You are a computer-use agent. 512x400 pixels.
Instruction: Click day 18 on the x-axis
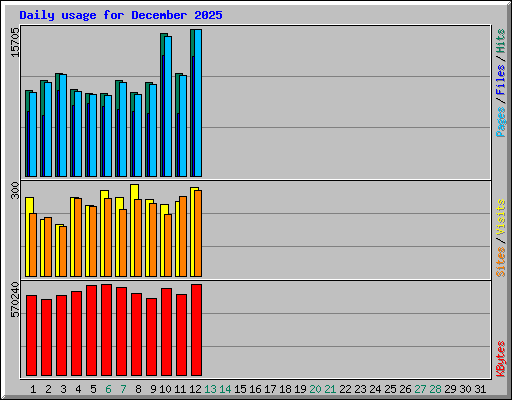tap(285, 389)
